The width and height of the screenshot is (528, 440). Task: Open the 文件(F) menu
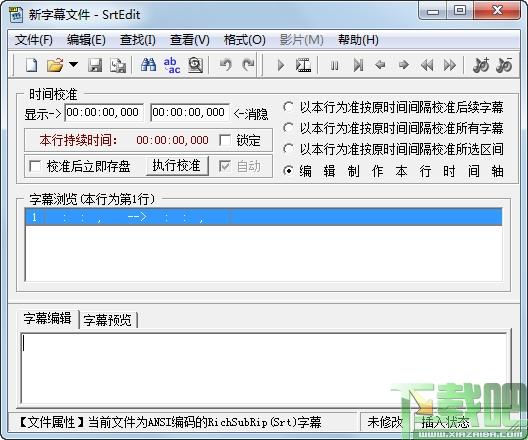34,40
